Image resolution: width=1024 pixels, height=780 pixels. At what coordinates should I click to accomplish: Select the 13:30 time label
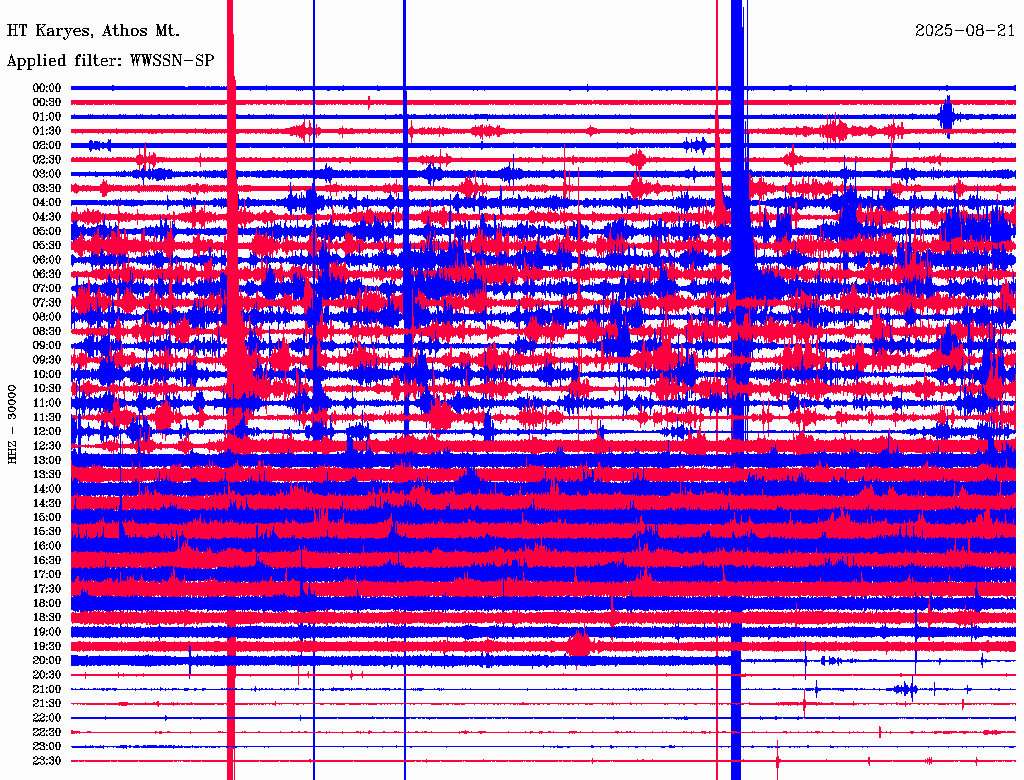47,475
